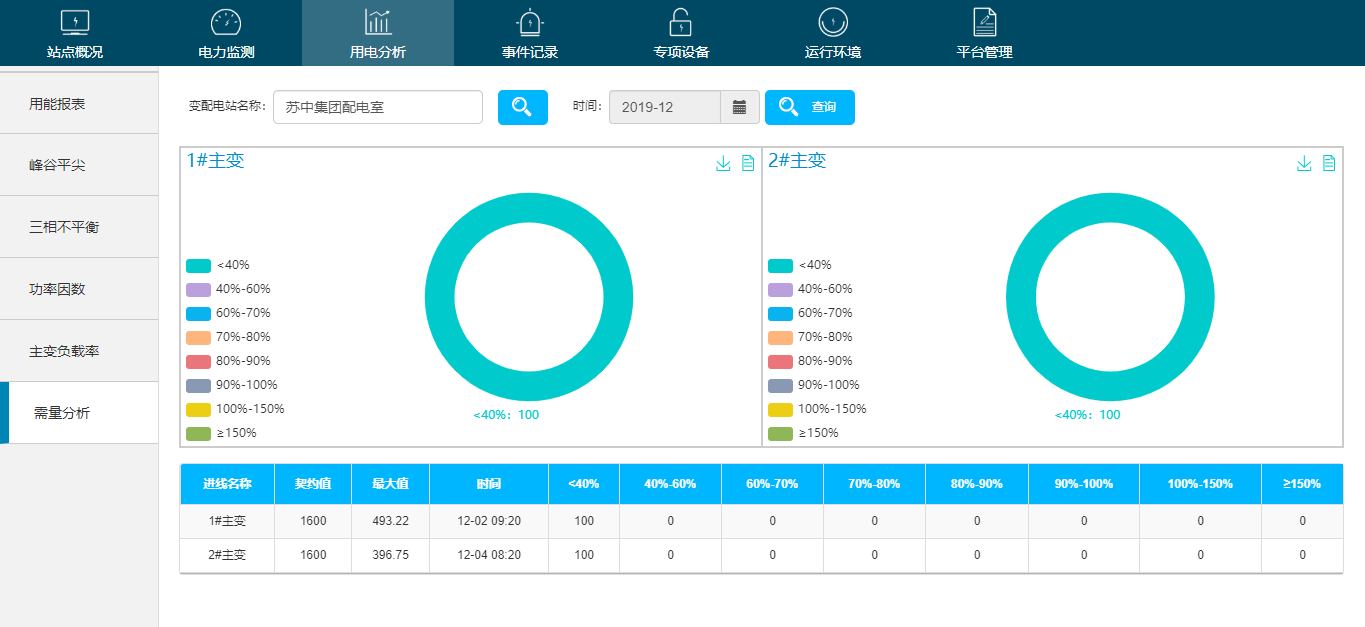Viewport: 1365px width, 627px height.
Task: Open data view for 1#主变 chart
Action: (748, 164)
